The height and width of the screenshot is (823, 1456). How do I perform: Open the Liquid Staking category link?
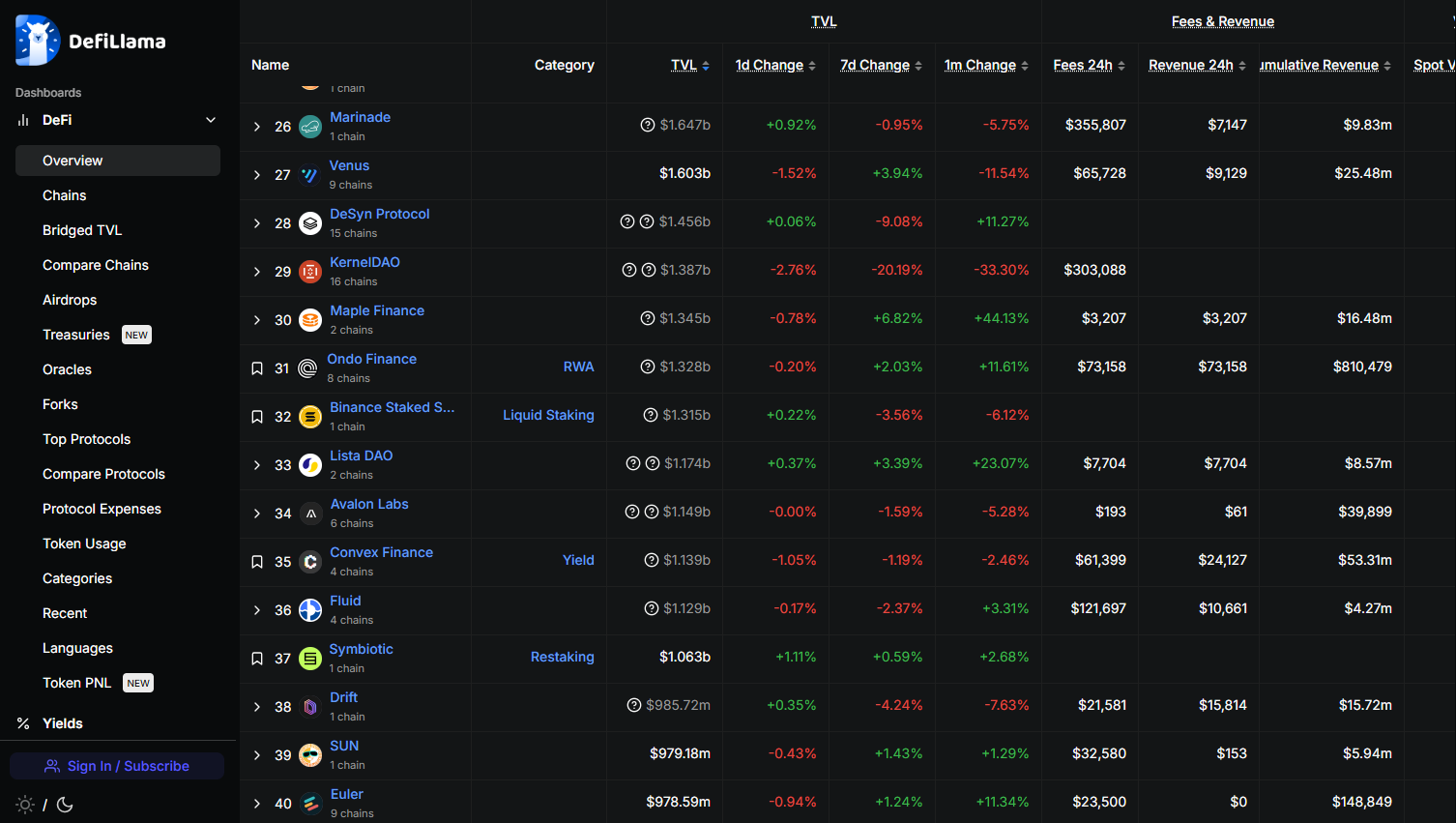[x=548, y=415]
